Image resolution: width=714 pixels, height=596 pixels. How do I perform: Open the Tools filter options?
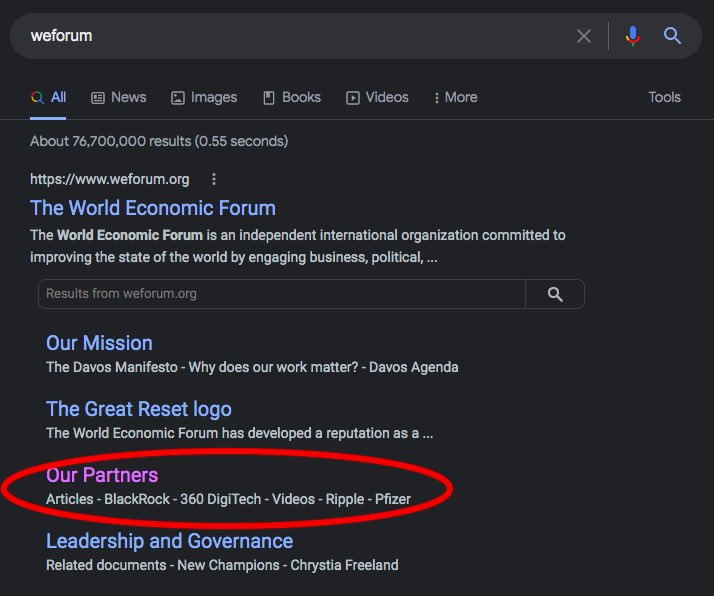[664, 97]
